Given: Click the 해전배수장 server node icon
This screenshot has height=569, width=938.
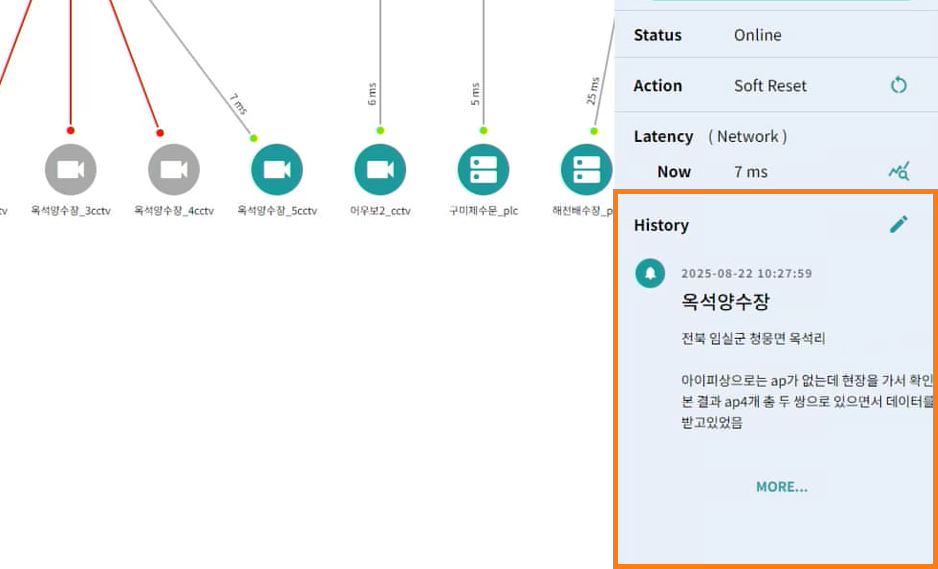Looking at the screenshot, I should click(586, 169).
